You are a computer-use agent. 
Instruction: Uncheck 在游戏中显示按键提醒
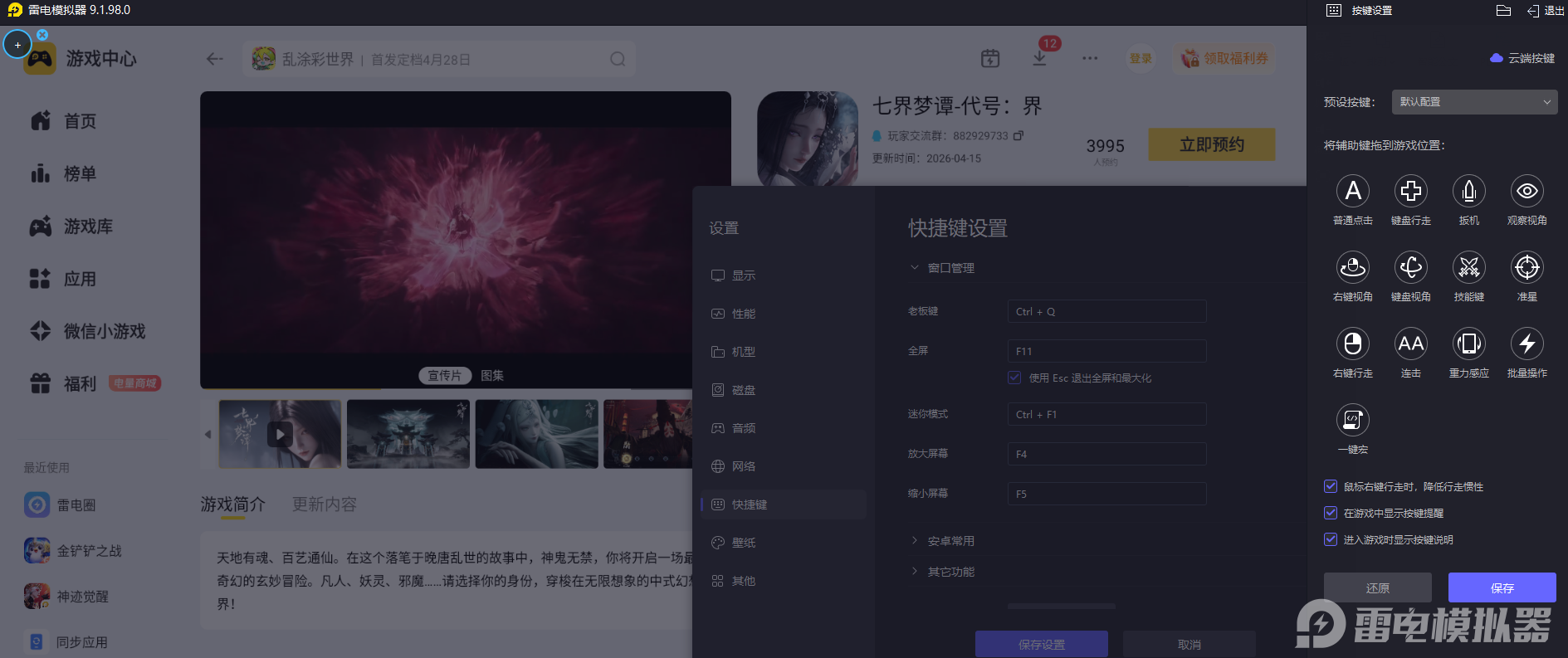click(1331, 513)
